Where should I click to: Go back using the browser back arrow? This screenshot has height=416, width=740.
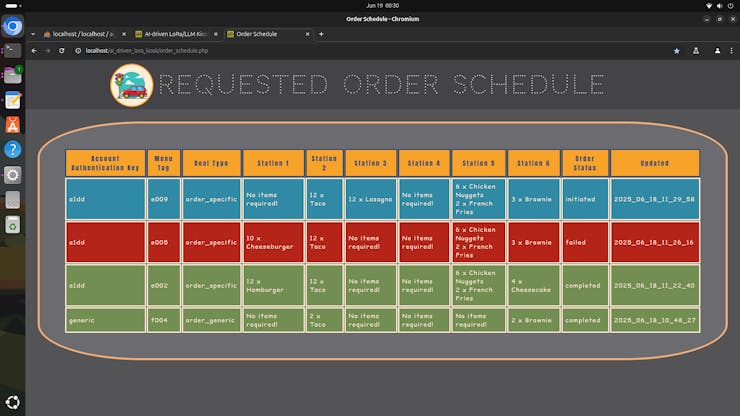point(34,50)
